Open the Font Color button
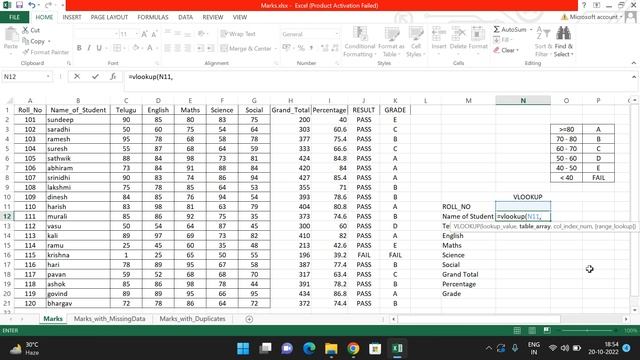Viewport: 640px width, 360px height. (150, 48)
